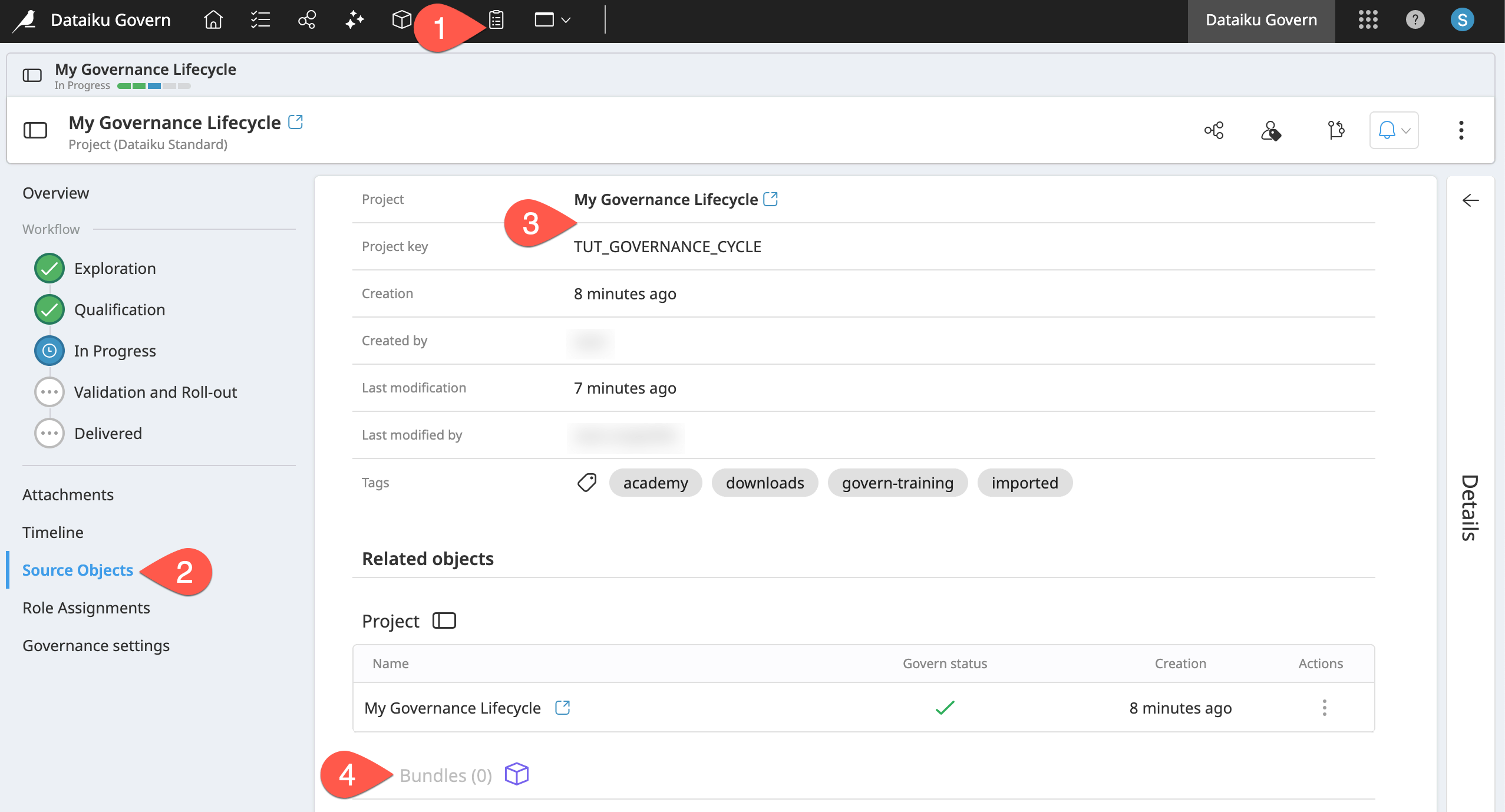The width and height of the screenshot is (1505, 812).
Task: Click the govern-training tag
Action: pos(897,483)
